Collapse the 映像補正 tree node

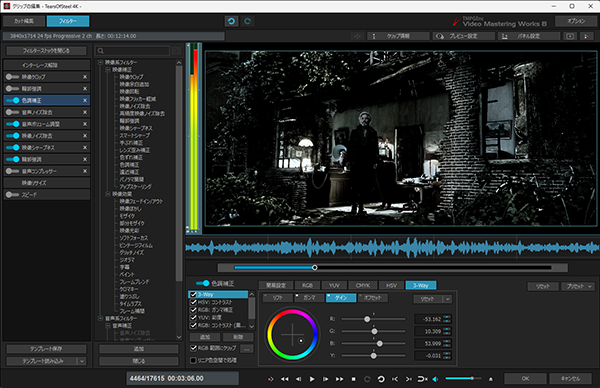pos(108,70)
